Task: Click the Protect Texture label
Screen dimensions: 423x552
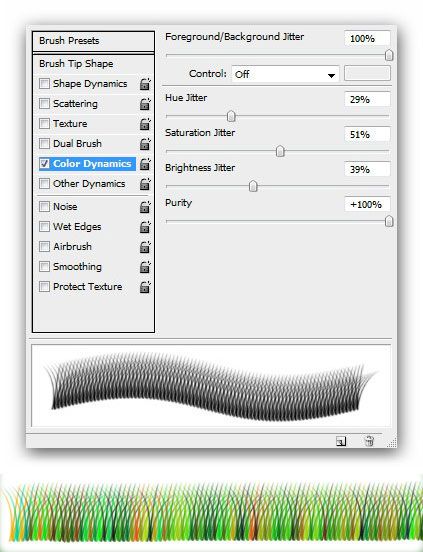Action: pyautogui.click(x=87, y=287)
